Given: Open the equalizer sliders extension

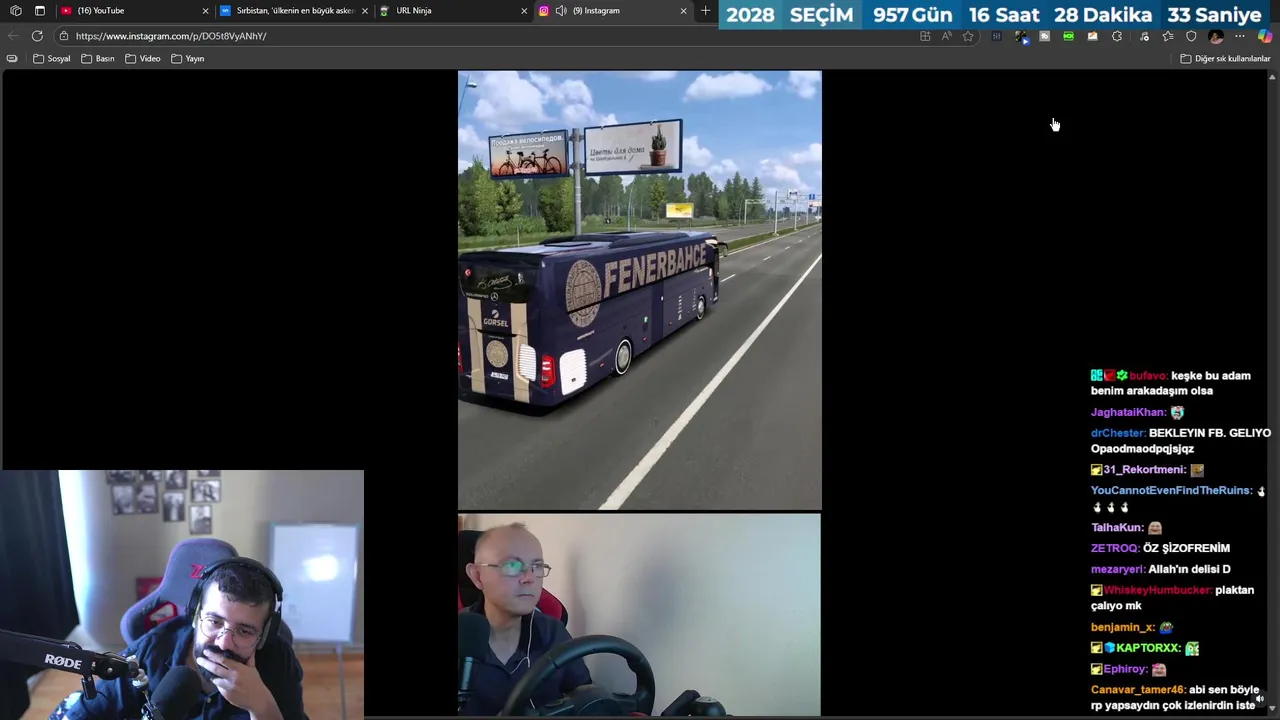Looking at the screenshot, I should [997, 36].
